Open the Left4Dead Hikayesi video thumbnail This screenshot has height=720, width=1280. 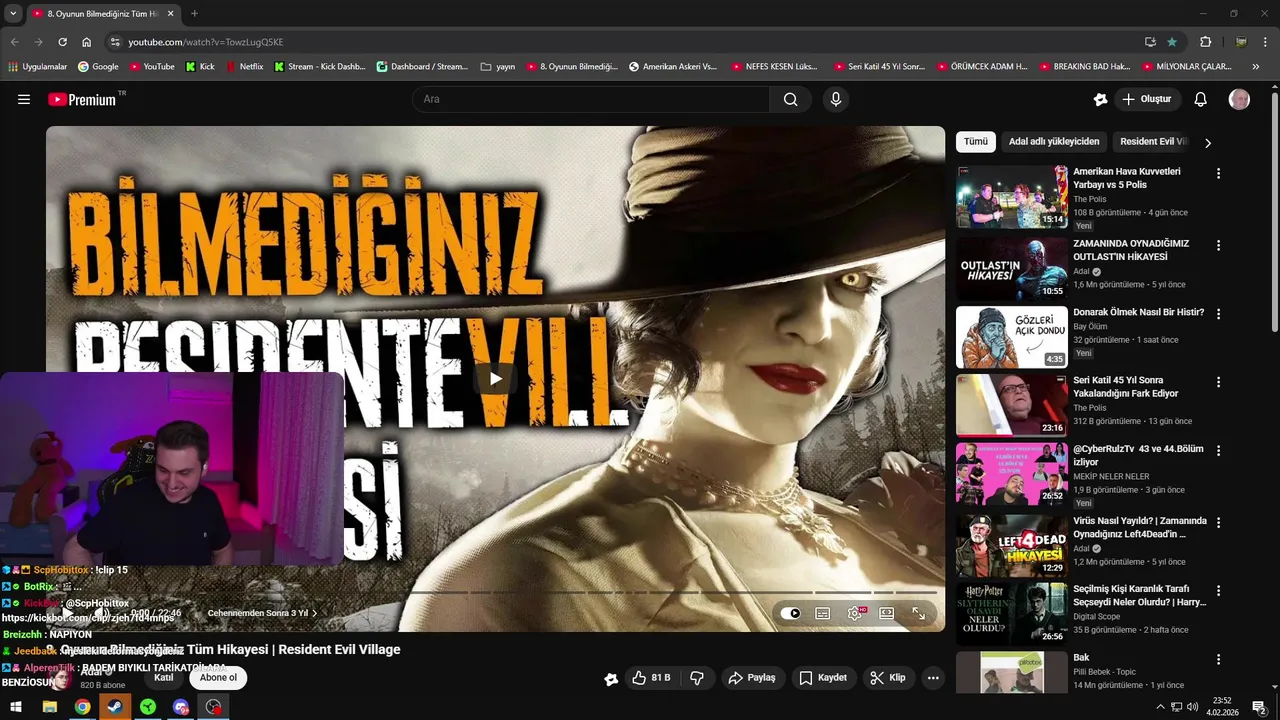click(x=1011, y=546)
